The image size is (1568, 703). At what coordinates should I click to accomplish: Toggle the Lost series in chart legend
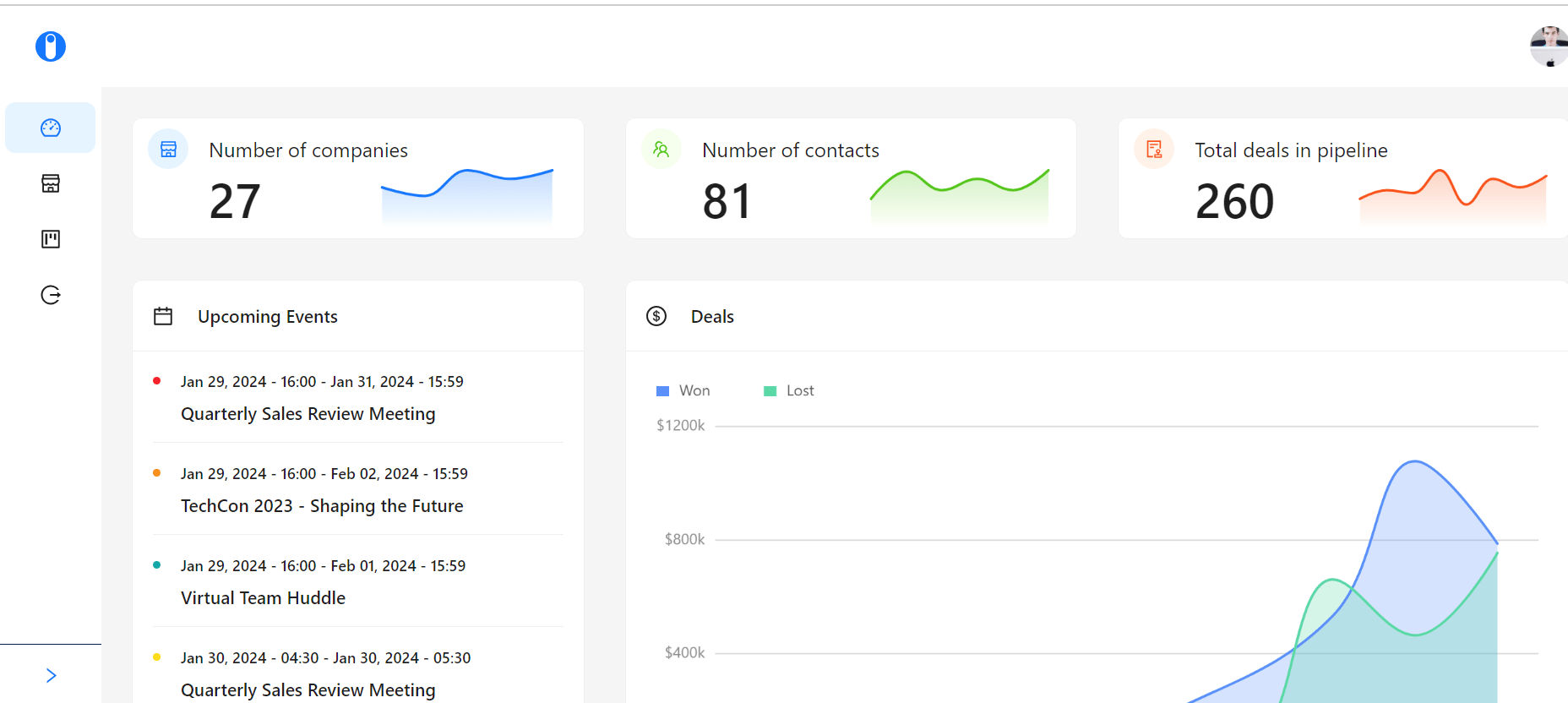789,390
